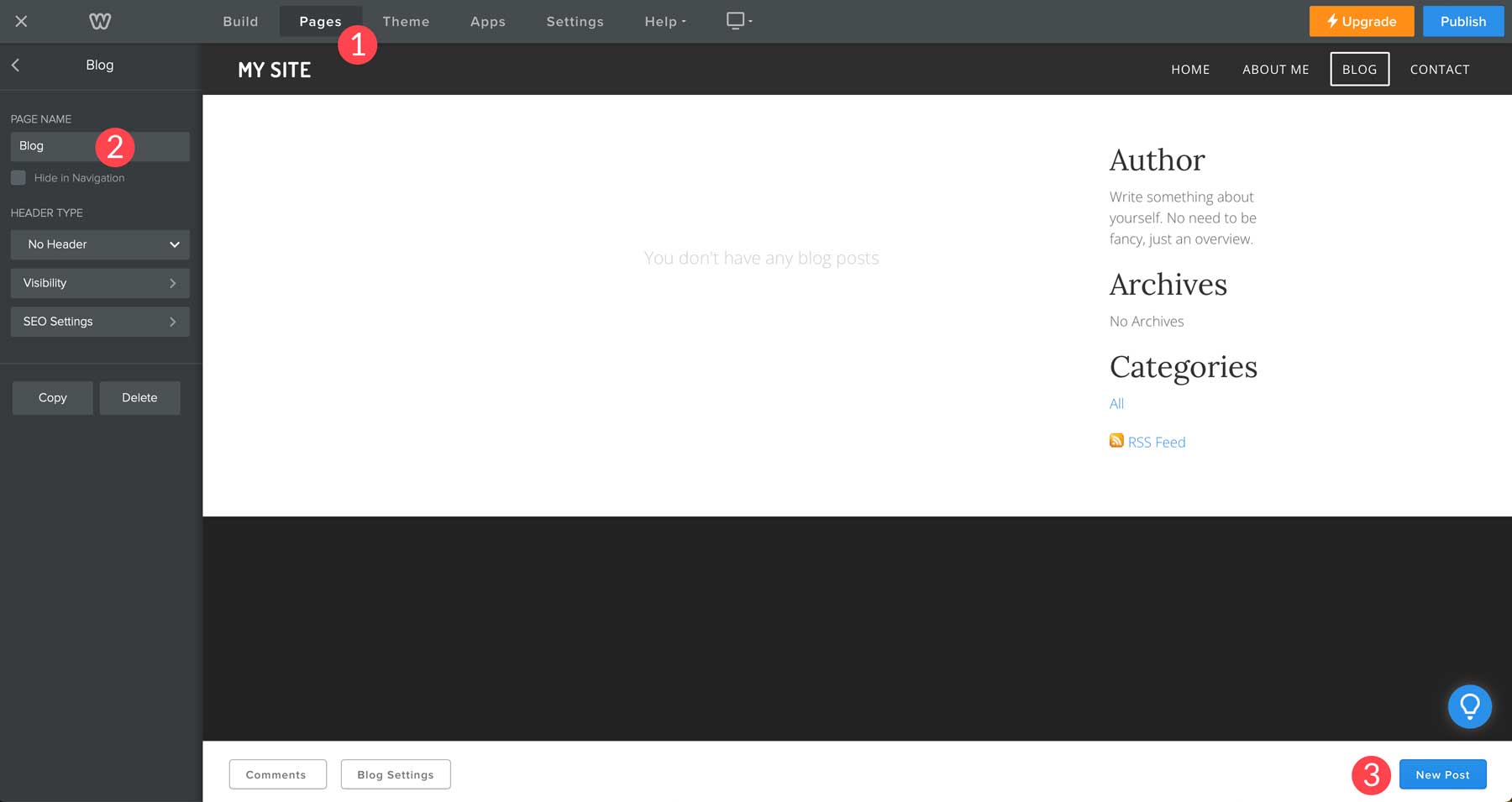Click the orange RSS feed icon
Screen dimensions: 1512x802
point(1116,440)
